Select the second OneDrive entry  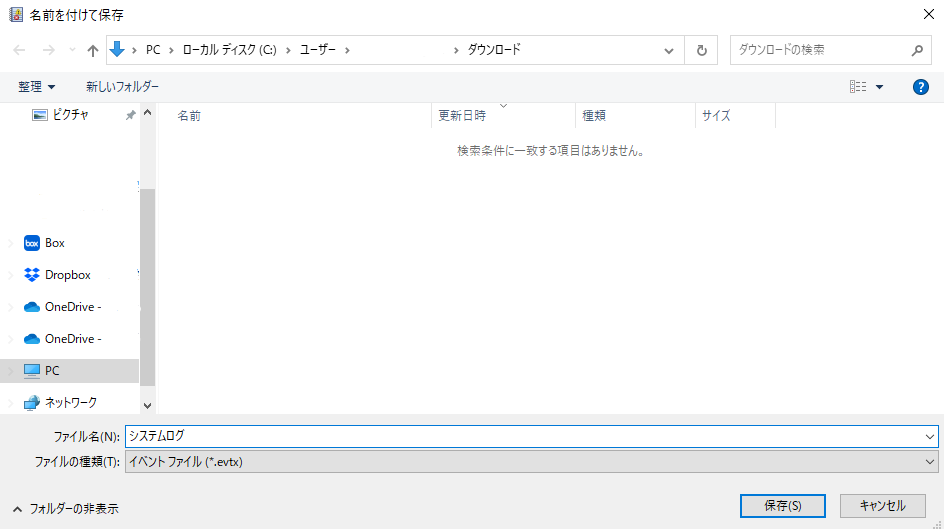(73, 339)
